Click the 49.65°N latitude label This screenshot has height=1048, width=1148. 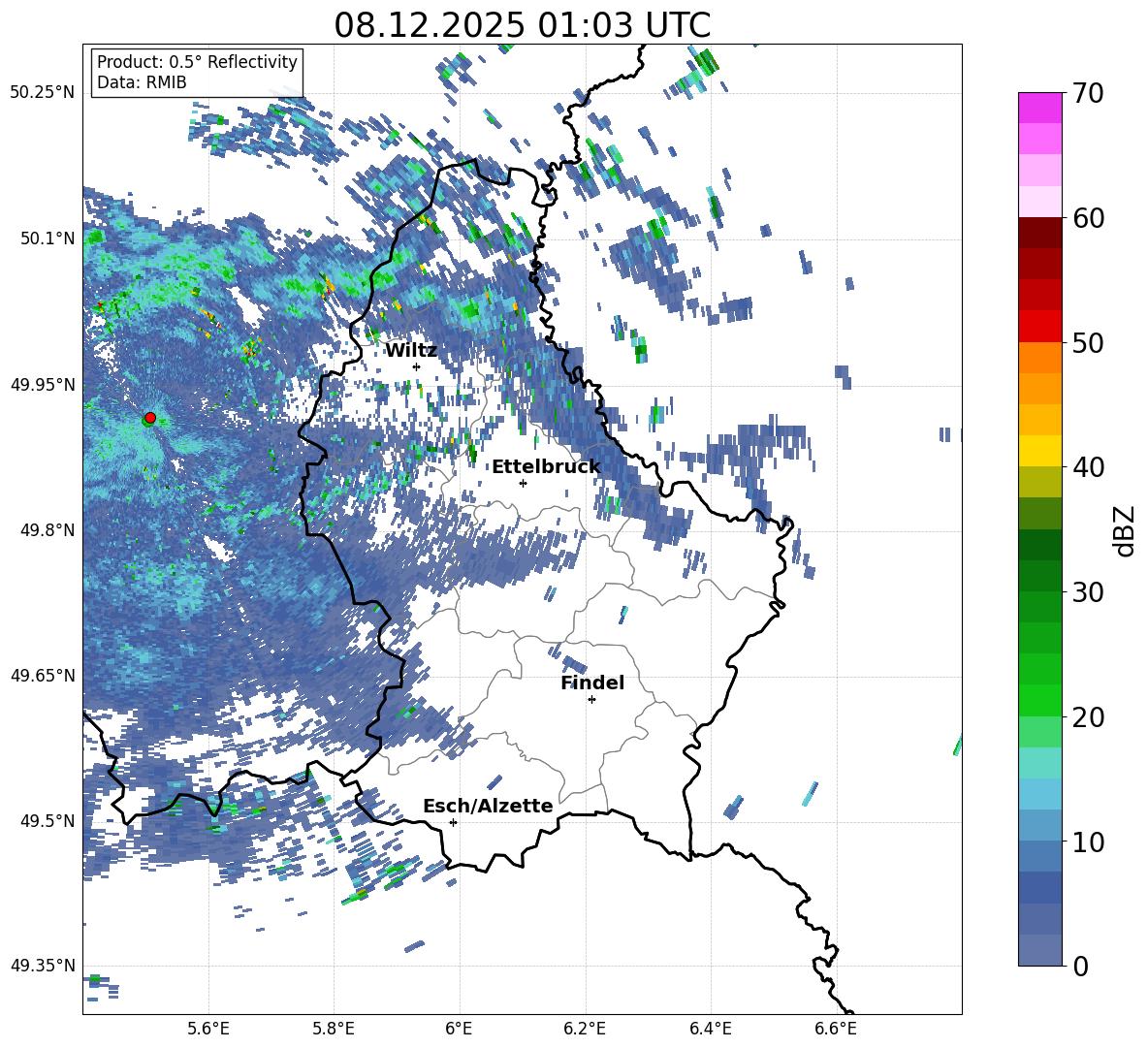pos(43,675)
